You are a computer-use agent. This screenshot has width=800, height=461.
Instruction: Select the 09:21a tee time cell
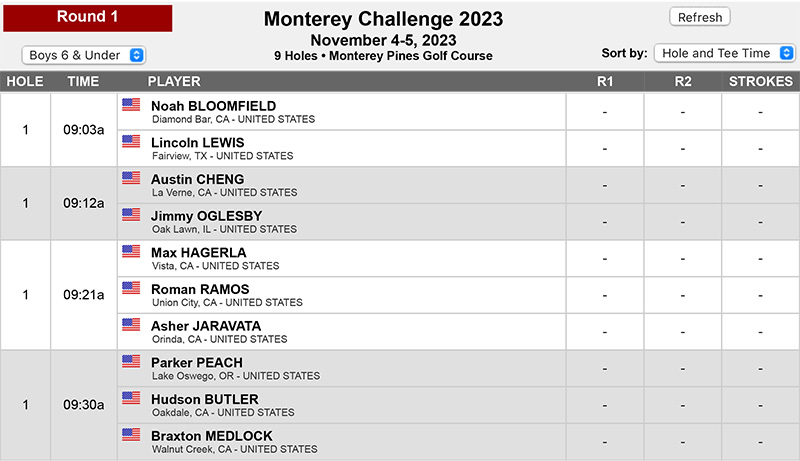pos(84,295)
